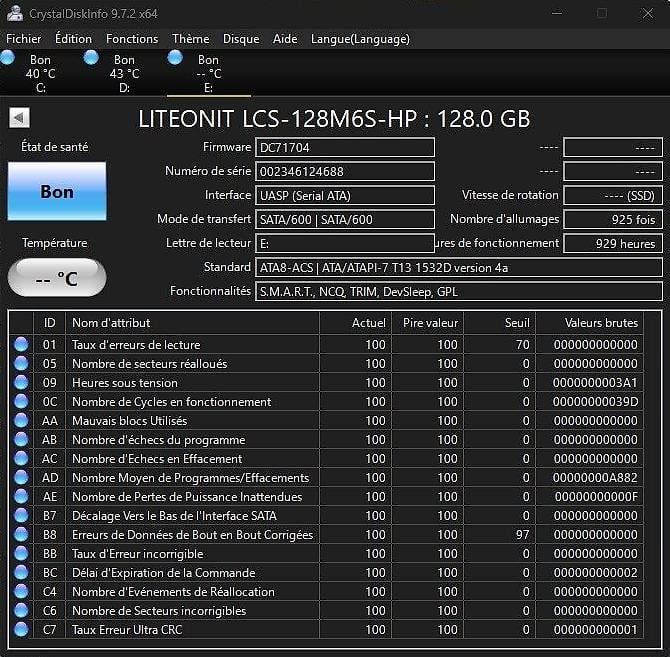Click threshold value 97
The height and width of the screenshot is (657, 670).
pyautogui.click(x=523, y=534)
